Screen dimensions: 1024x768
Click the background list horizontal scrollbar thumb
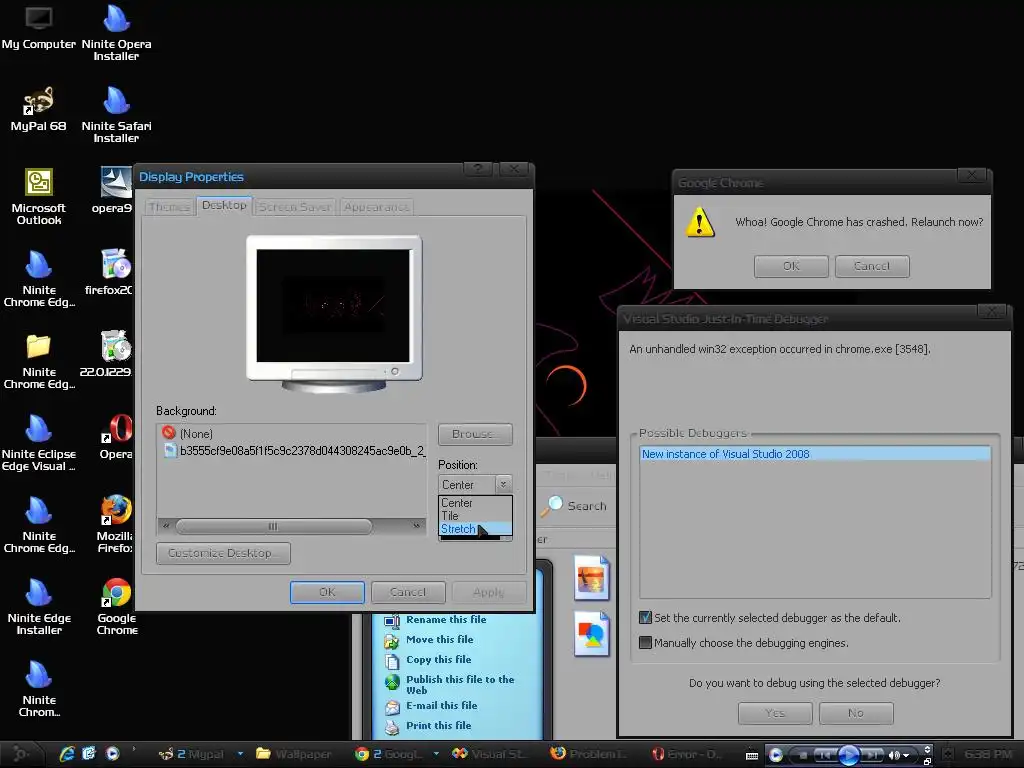(x=274, y=526)
